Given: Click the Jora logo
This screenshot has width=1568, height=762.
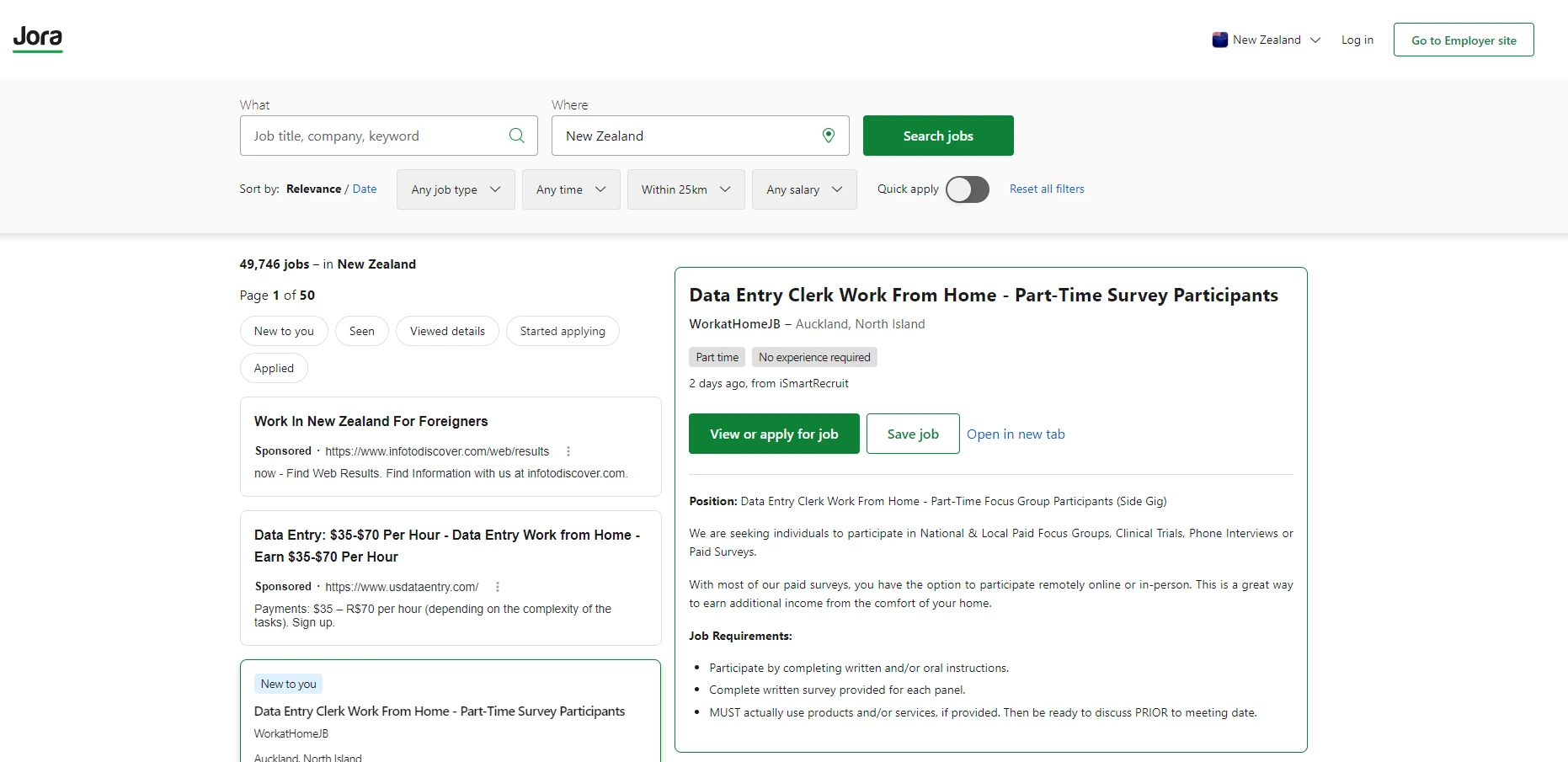Looking at the screenshot, I should (38, 39).
